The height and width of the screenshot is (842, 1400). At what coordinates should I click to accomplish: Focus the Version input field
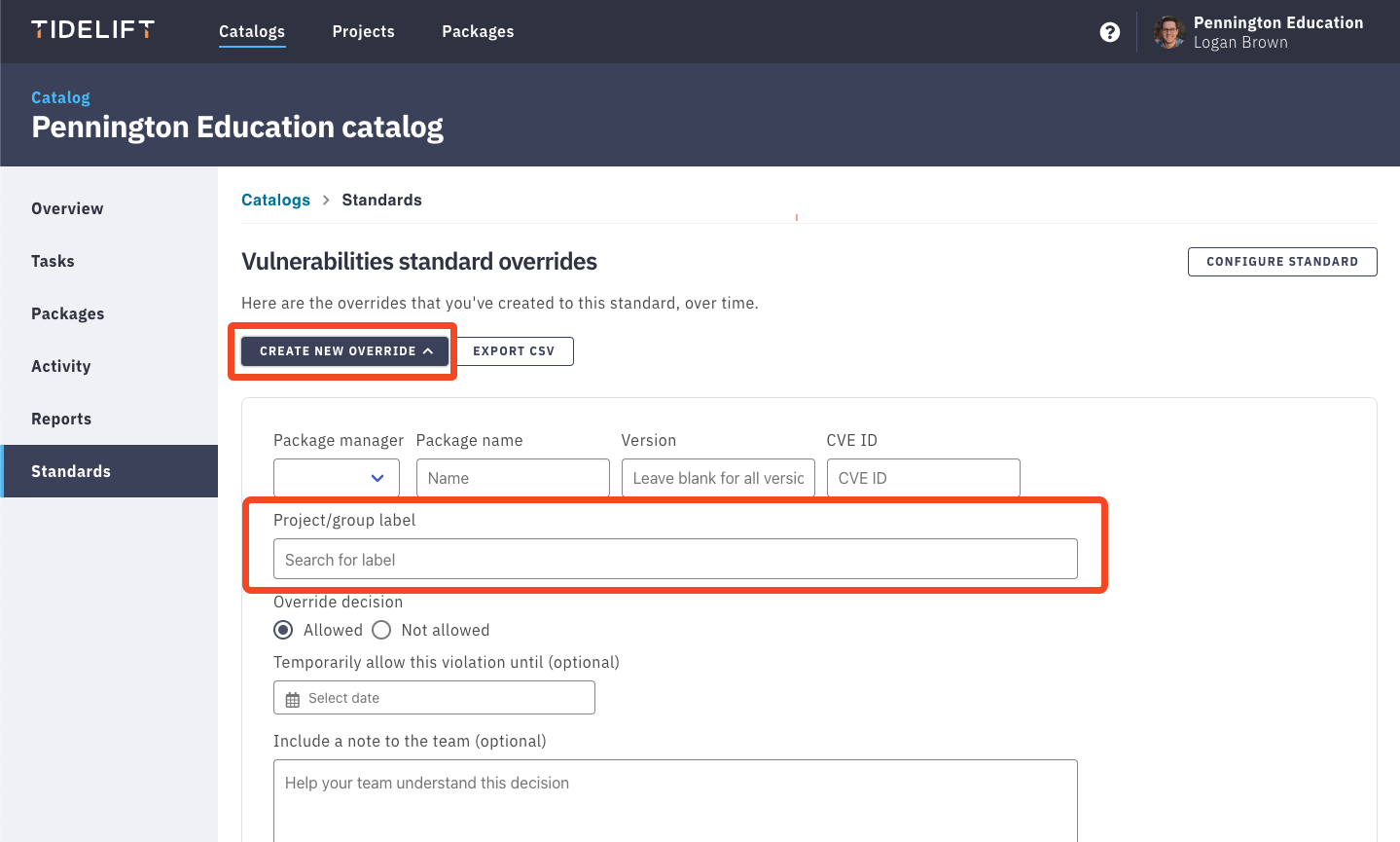718,478
